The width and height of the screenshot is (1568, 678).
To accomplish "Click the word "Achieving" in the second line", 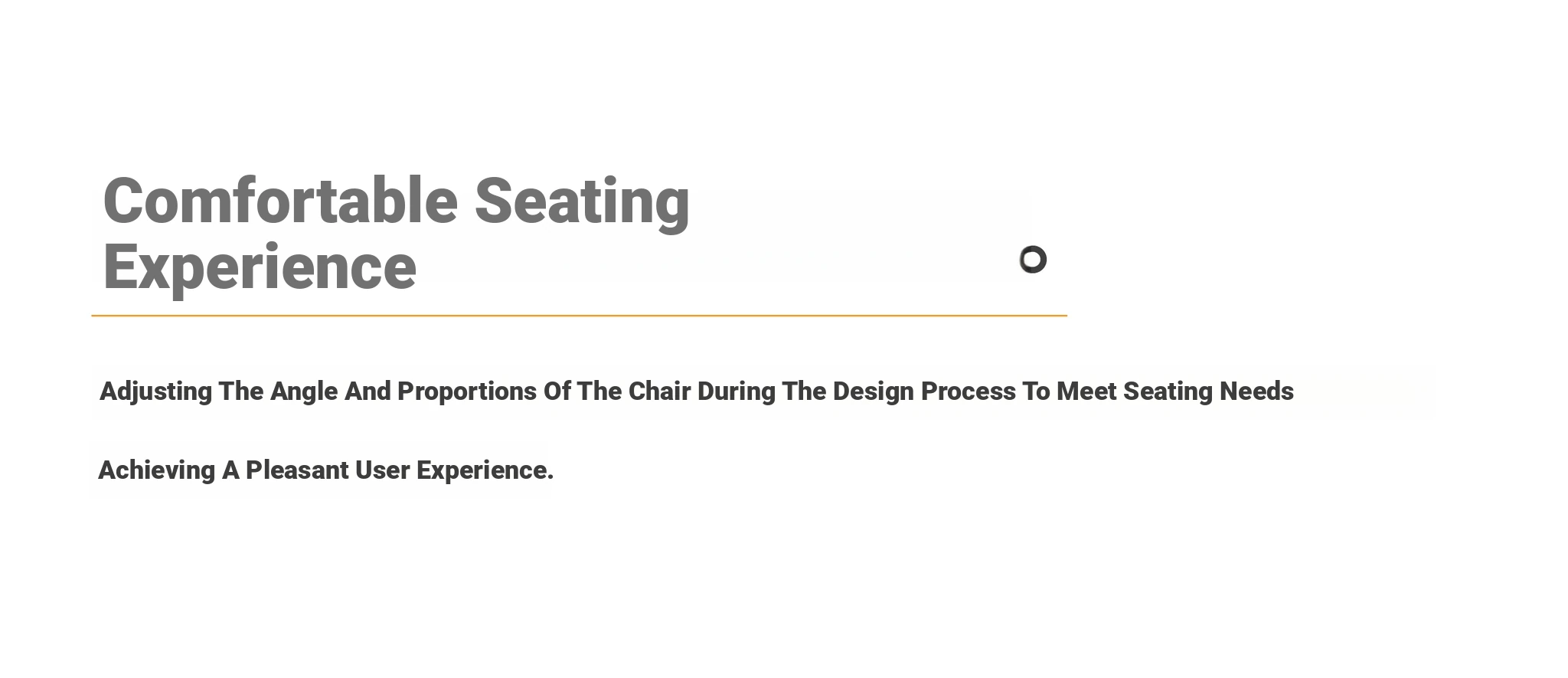I will pyautogui.click(x=157, y=470).
